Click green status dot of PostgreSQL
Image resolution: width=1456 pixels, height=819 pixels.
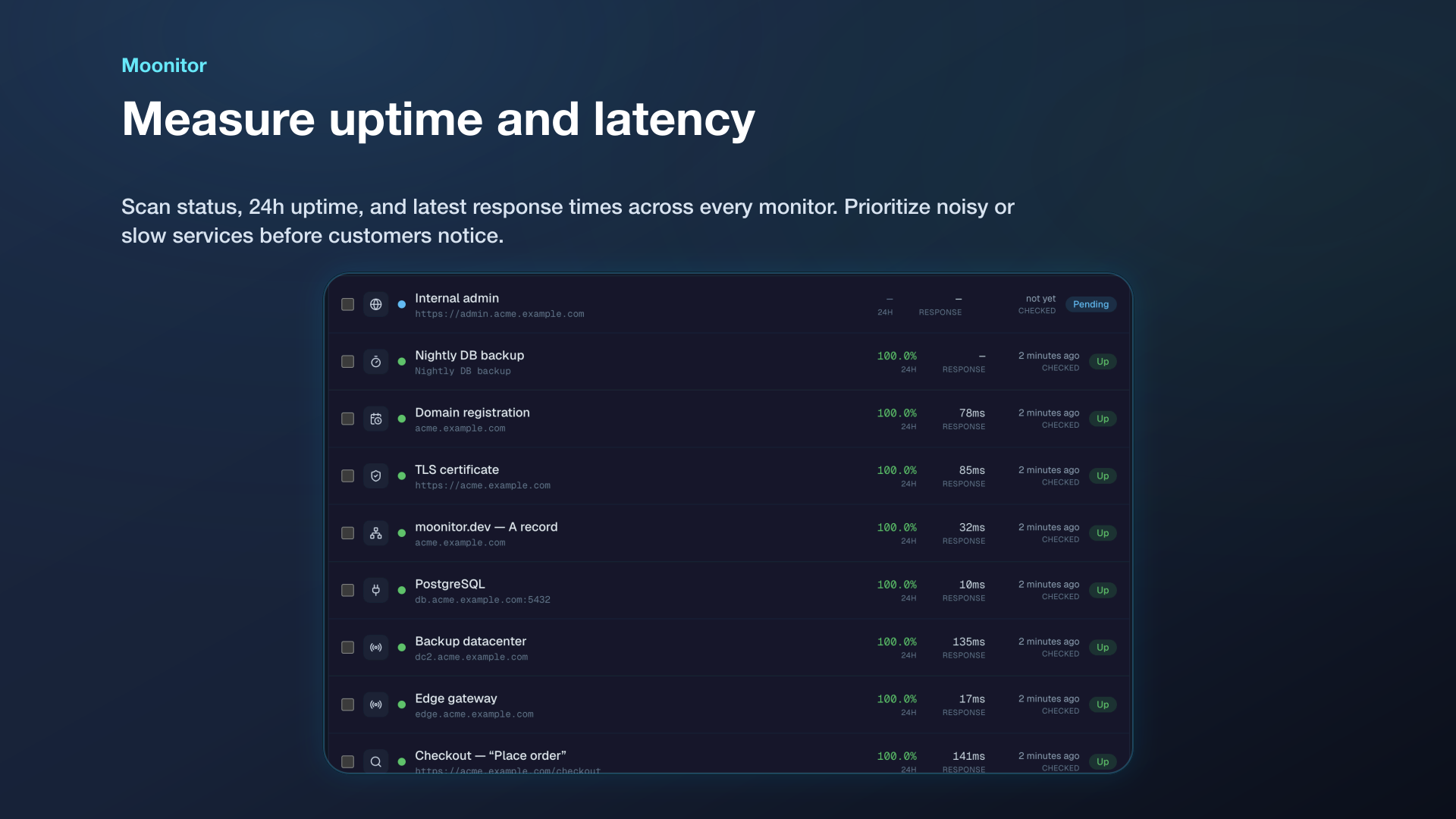pos(402,590)
